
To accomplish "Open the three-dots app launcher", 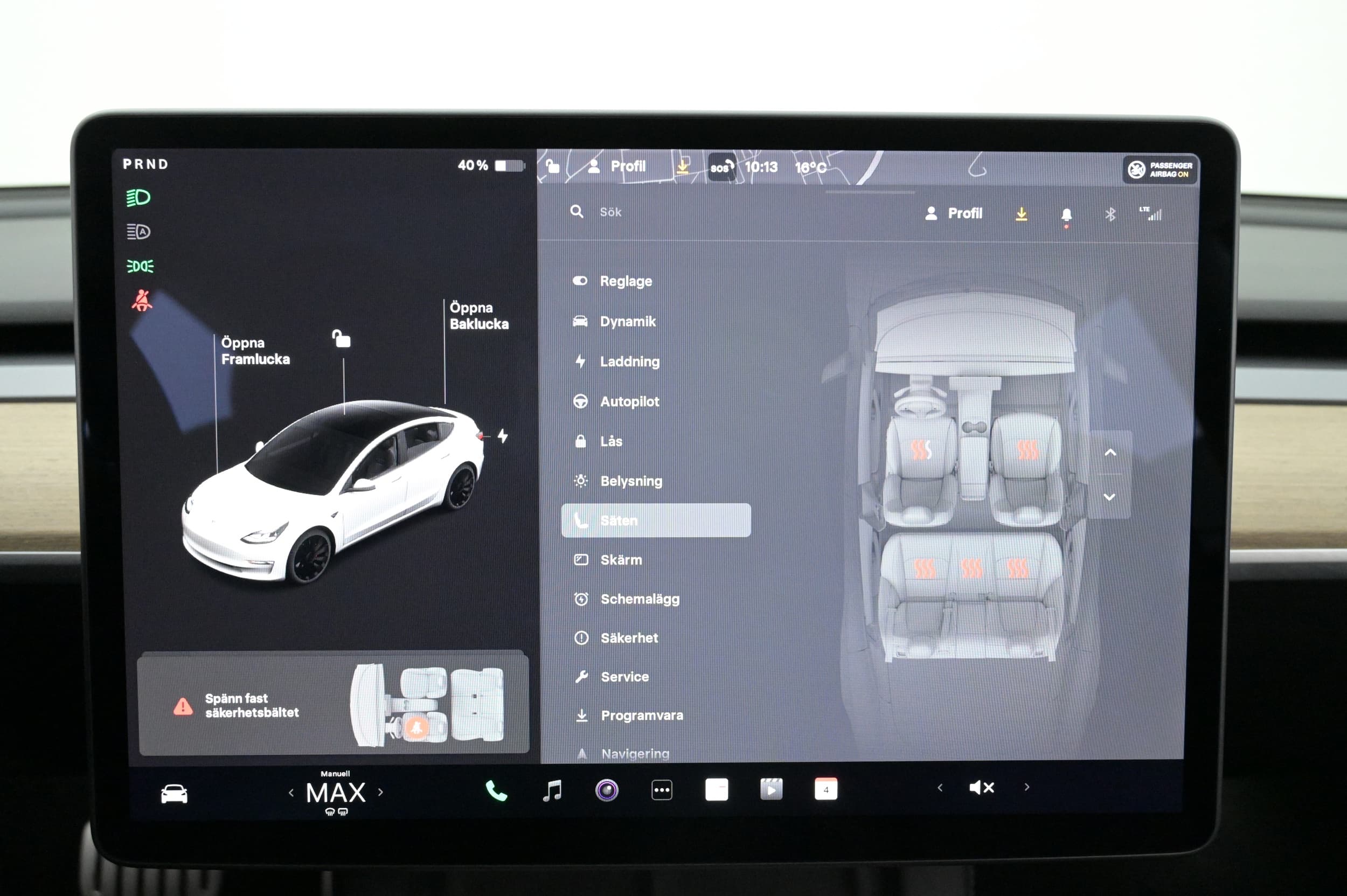I will click(x=661, y=790).
